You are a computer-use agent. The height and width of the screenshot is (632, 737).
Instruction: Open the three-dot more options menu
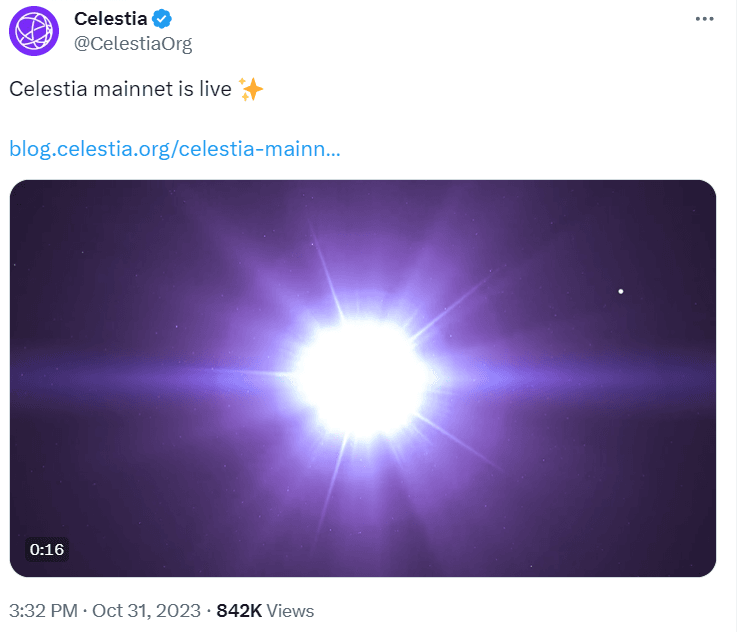pyautogui.click(x=704, y=19)
